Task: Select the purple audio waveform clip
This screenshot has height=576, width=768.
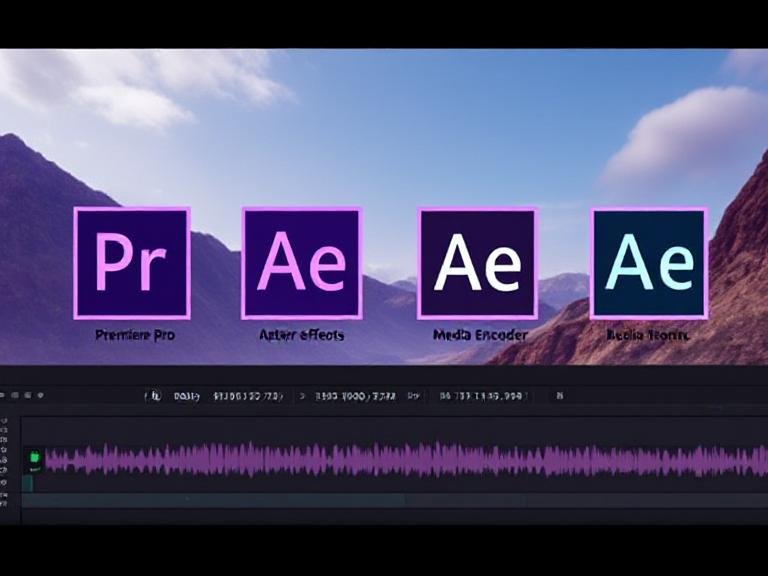Action: click(407, 460)
